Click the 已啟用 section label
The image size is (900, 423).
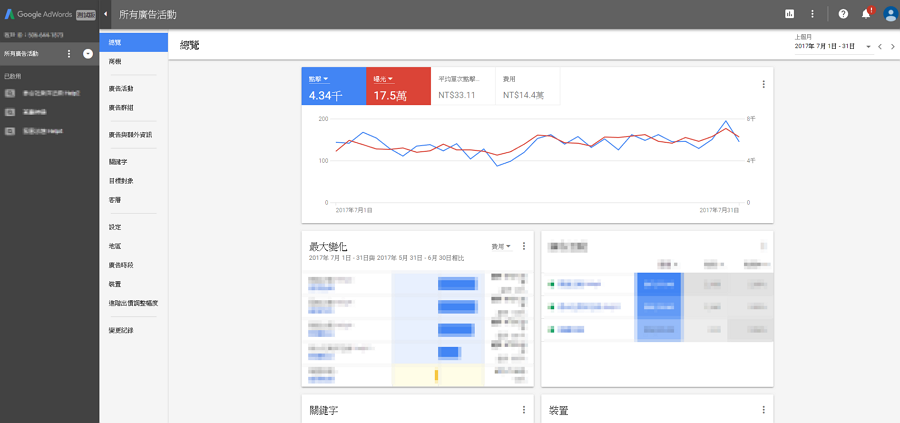click(x=13, y=76)
